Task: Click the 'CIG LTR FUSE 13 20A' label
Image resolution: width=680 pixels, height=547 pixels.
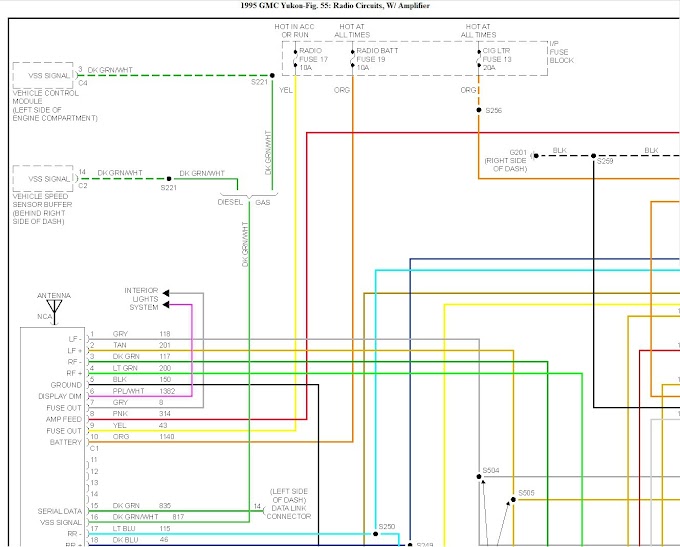Action: click(497, 59)
